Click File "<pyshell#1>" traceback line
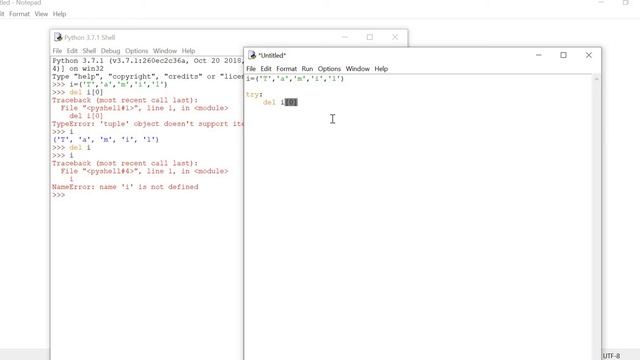Viewport: 640px width, 360px height. [144, 108]
